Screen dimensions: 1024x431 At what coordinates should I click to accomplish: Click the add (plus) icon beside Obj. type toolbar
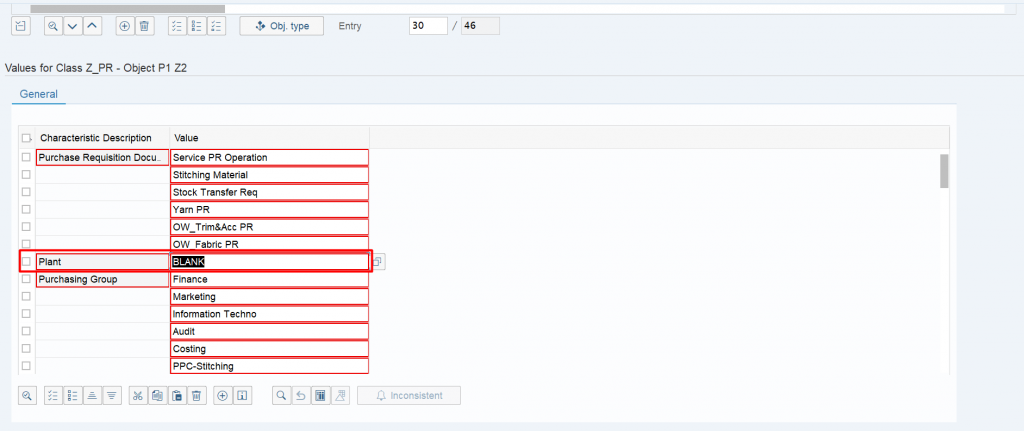(x=125, y=26)
